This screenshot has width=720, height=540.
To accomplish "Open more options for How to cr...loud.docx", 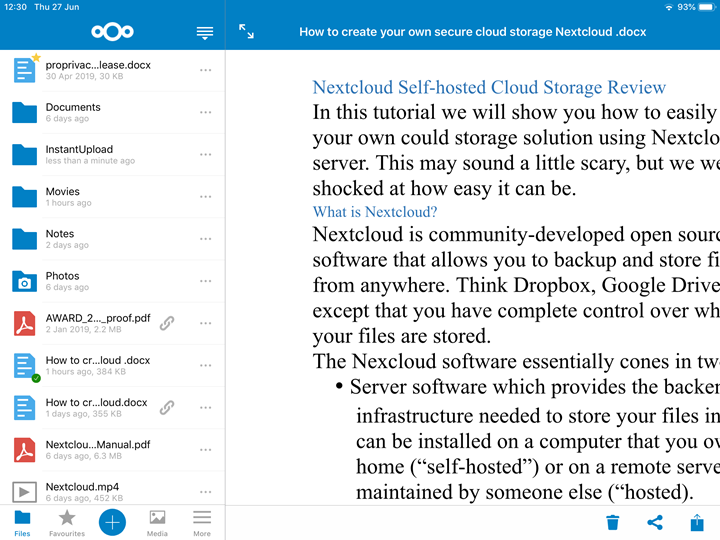I will coord(206,408).
